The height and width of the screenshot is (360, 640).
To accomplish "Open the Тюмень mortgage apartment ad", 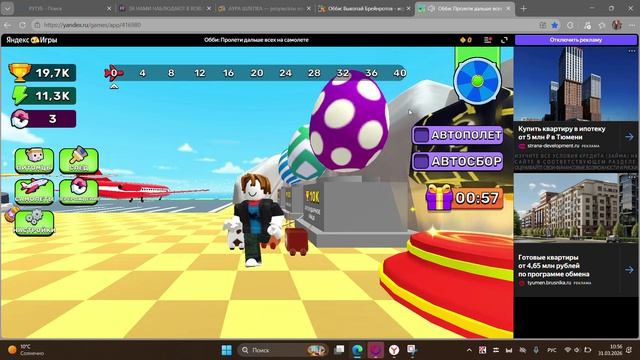I will point(562,133).
